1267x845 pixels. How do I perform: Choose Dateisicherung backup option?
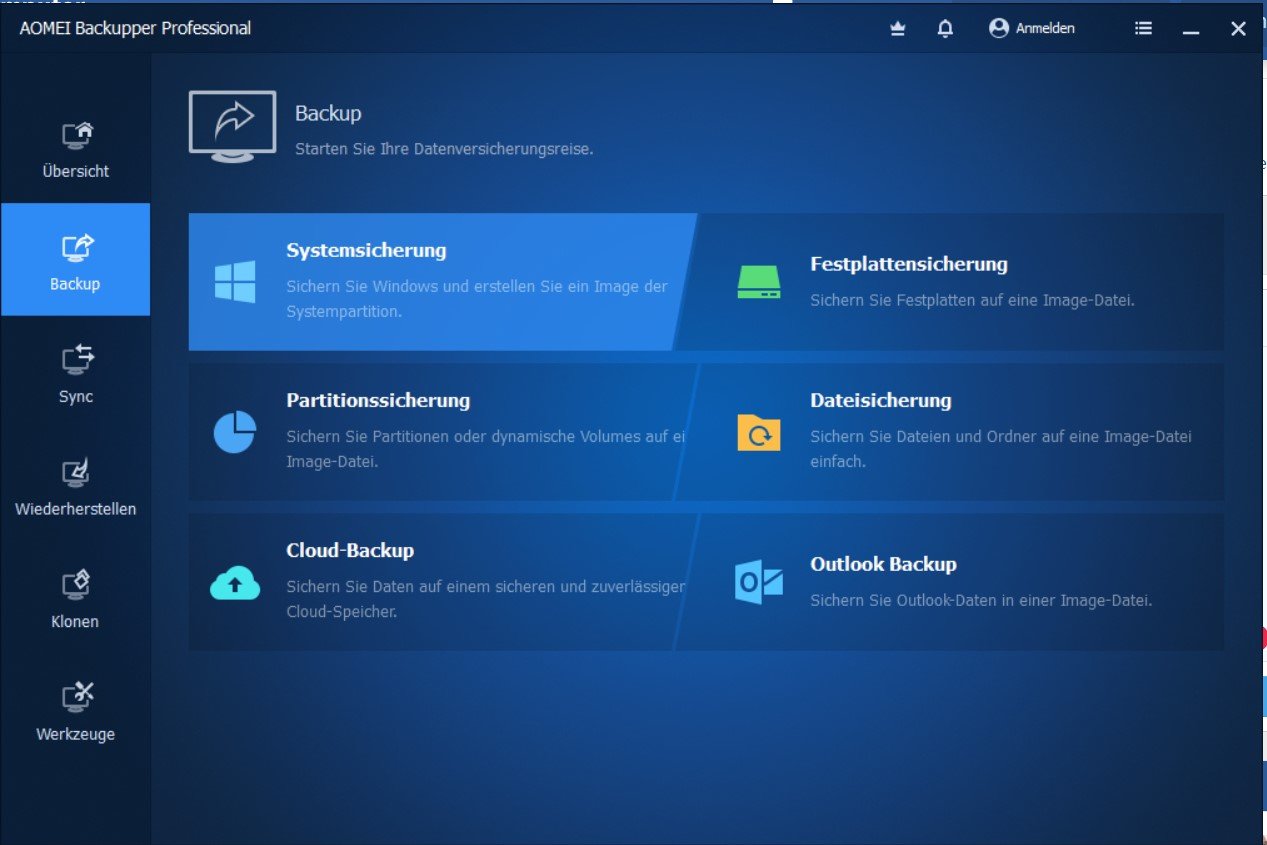(950, 432)
